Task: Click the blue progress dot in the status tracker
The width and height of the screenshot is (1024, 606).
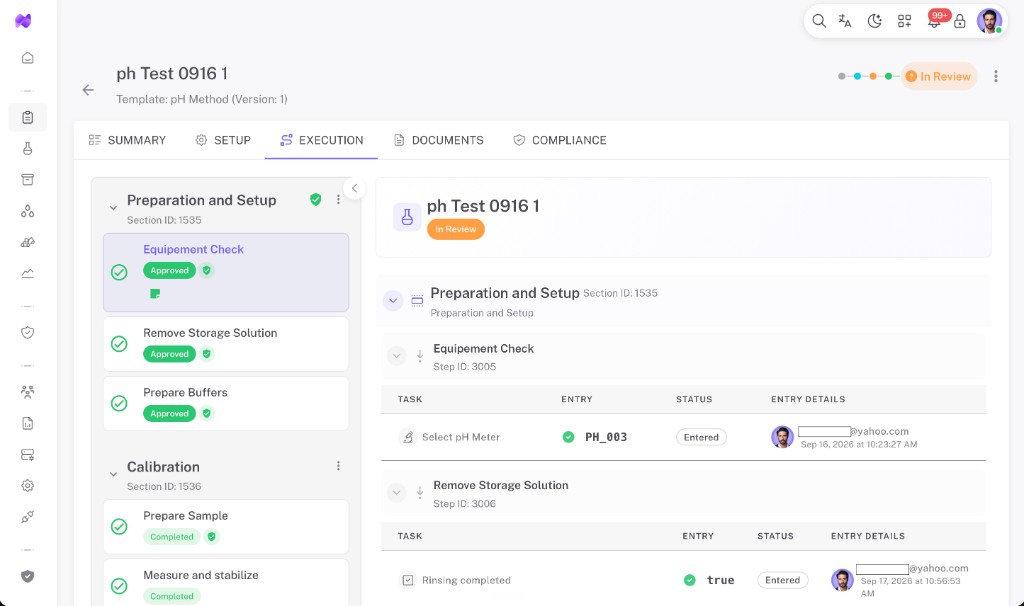Action: 857,76
